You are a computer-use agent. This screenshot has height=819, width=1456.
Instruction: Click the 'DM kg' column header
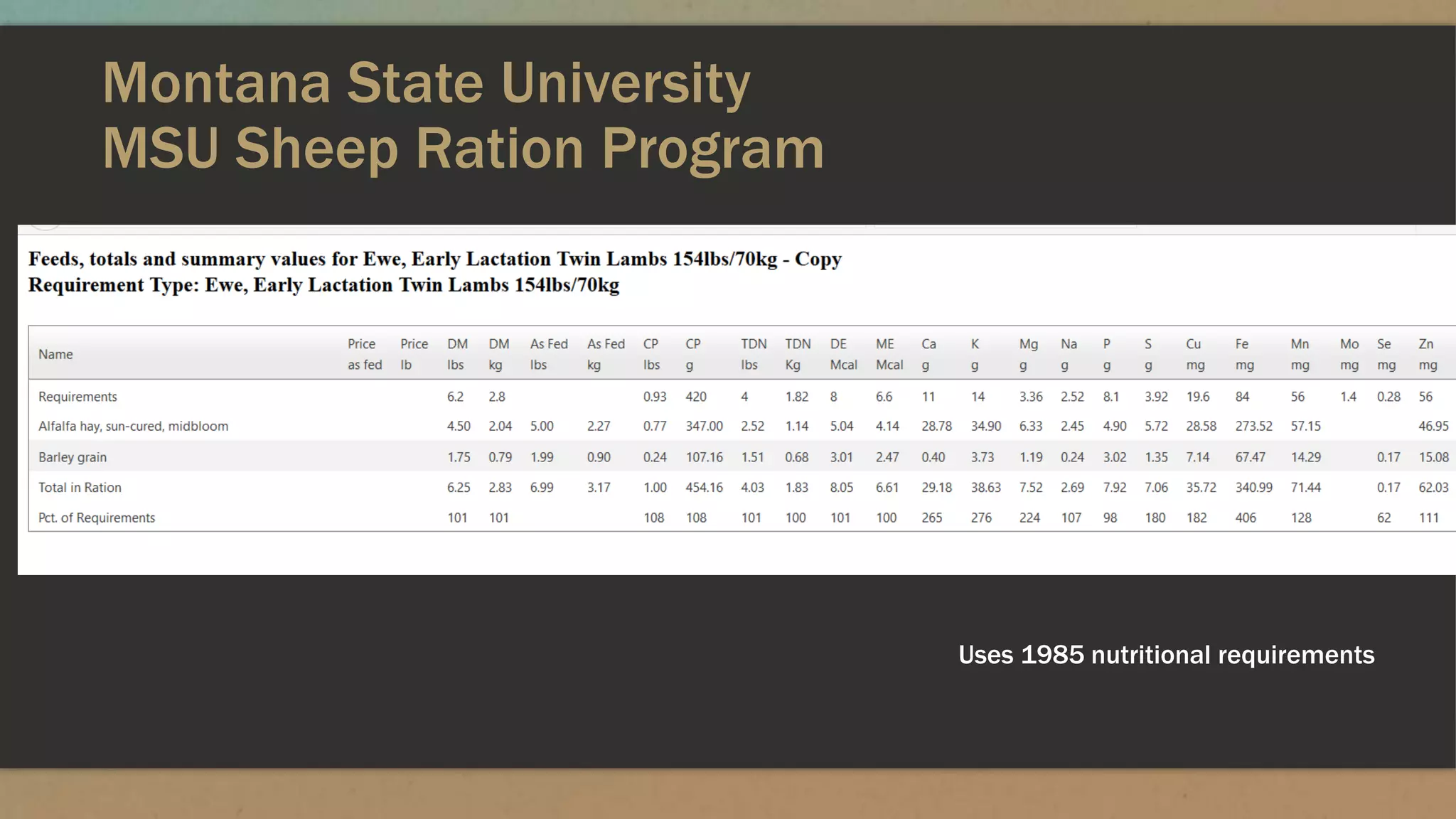499,354
